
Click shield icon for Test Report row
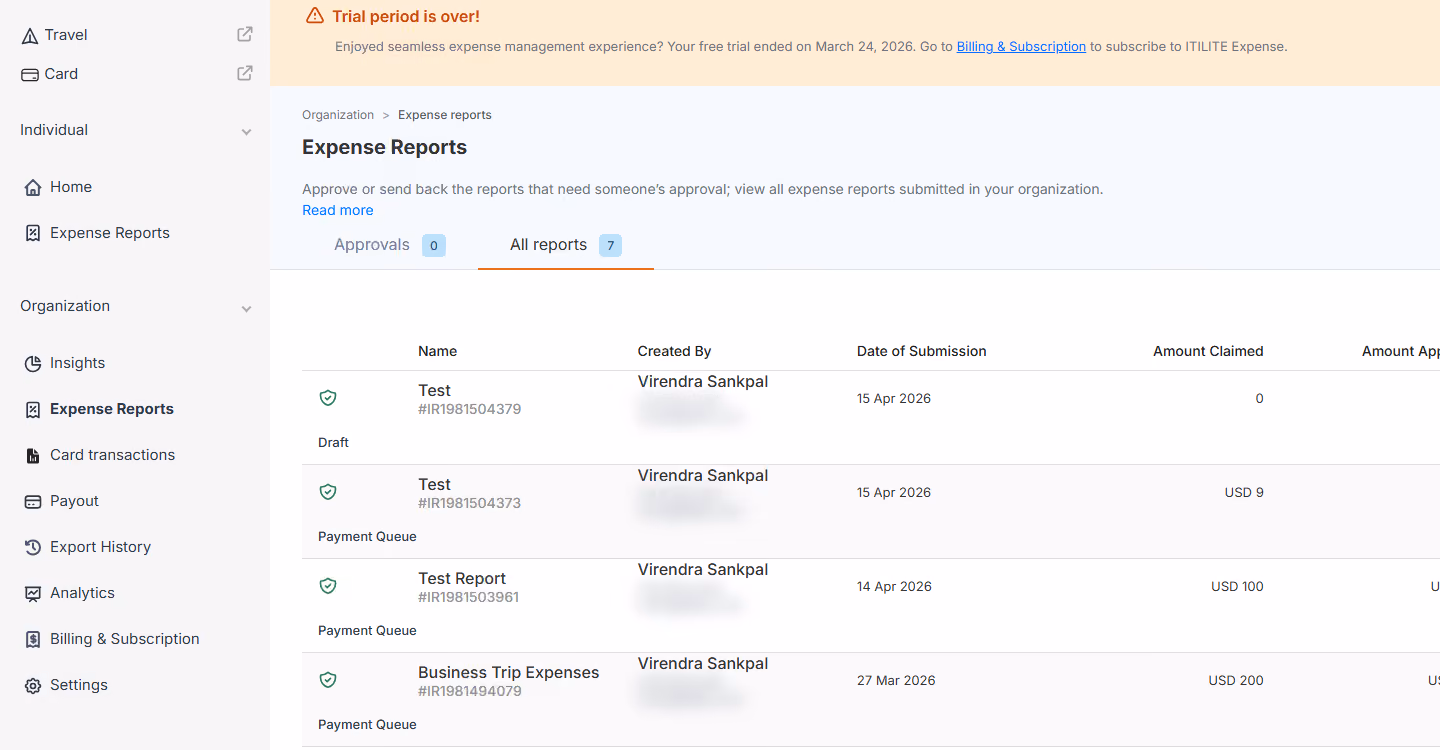[x=328, y=586]
